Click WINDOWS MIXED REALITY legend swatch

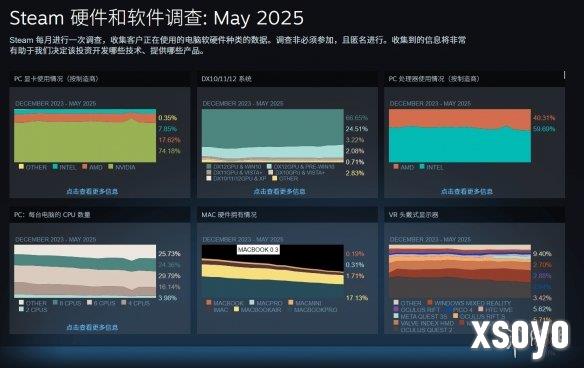pyautogui.click(x=430, y=302)
